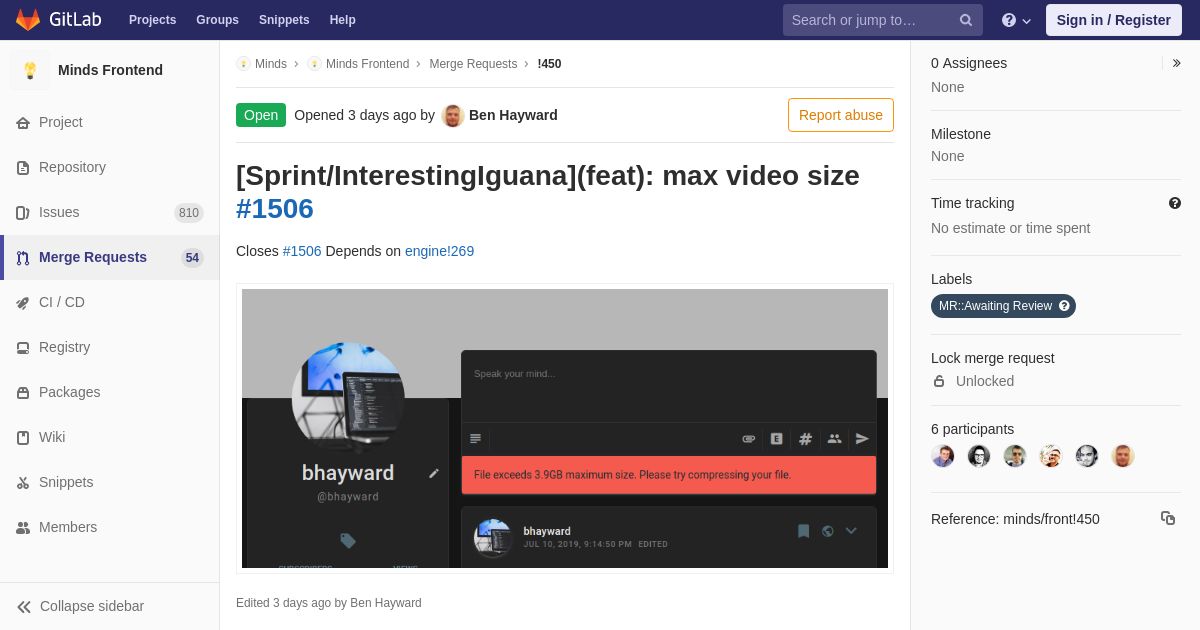
Task: Click Ben Hayward's author avatar
Action: tap(453, 116)
